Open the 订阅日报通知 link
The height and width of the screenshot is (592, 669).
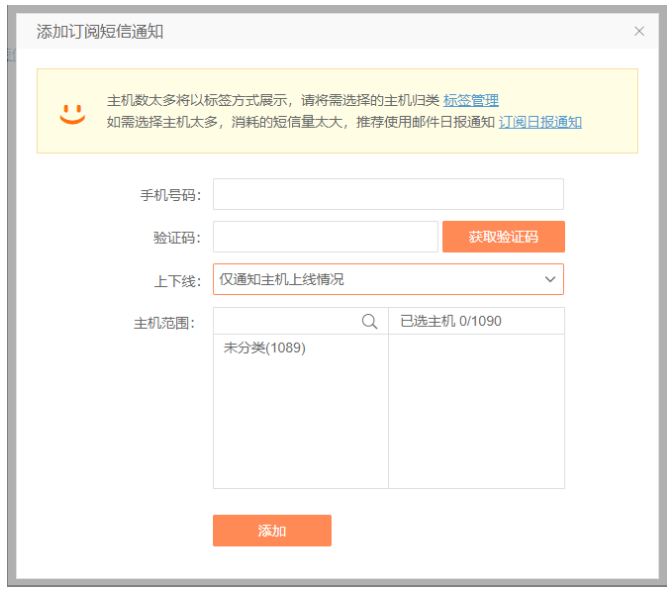[x=540, y=122]
